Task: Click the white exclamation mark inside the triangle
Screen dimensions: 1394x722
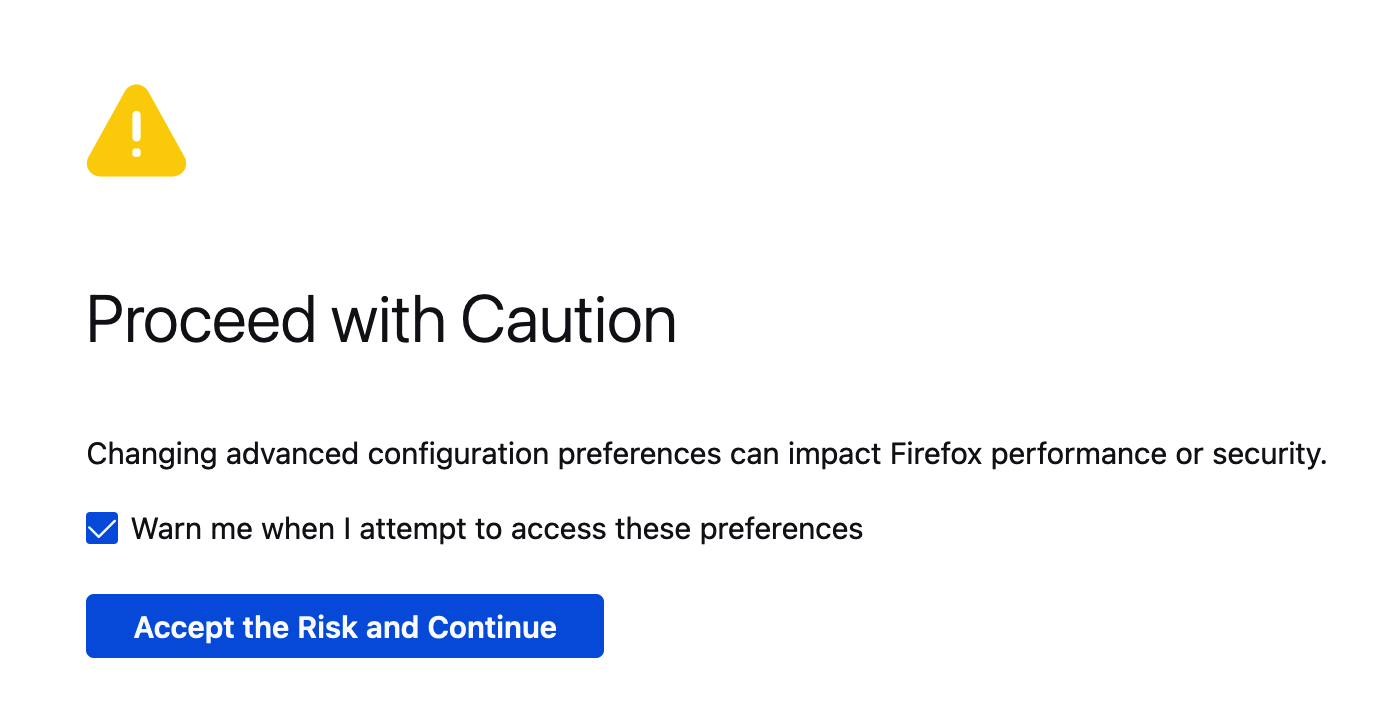Action: [x=137, y=134]
